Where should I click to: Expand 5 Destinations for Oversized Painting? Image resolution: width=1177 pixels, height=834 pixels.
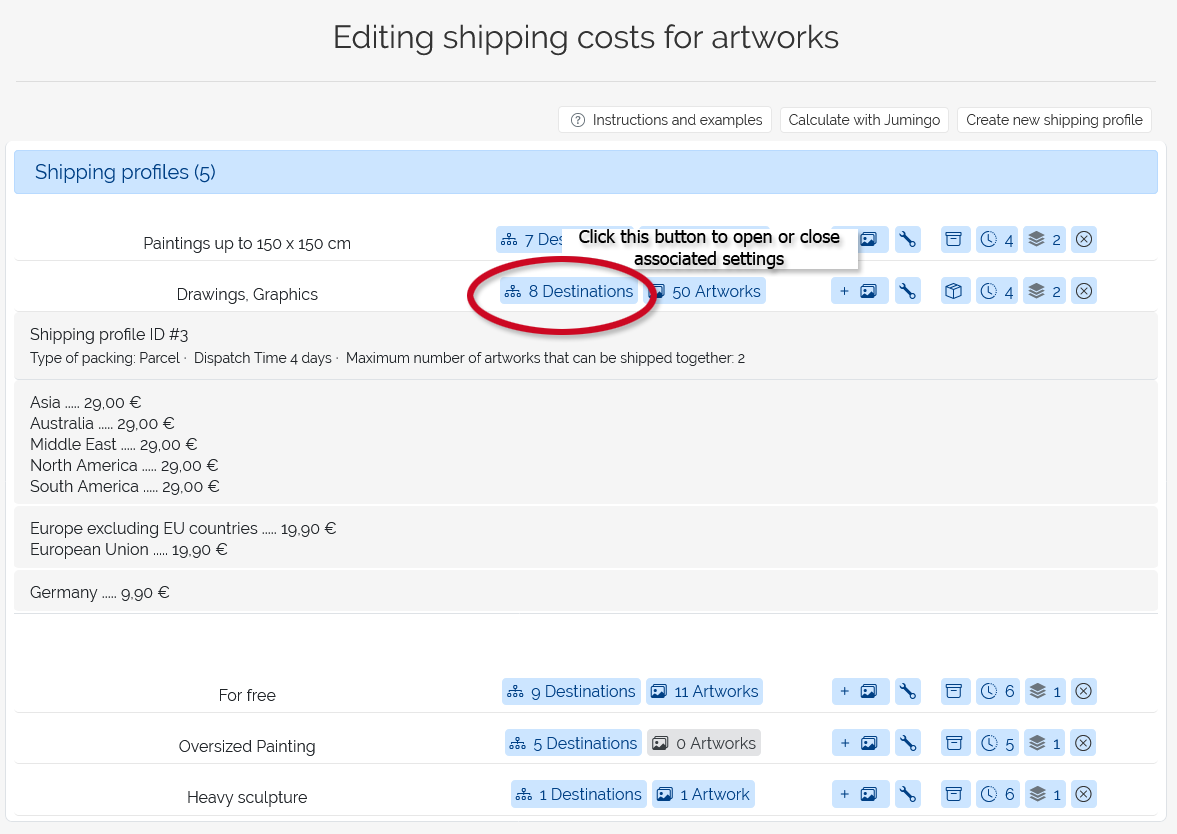click(572, 743)
